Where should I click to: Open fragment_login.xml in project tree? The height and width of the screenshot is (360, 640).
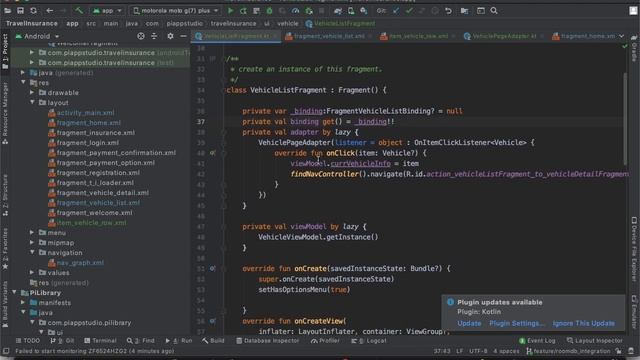point(83,142)
